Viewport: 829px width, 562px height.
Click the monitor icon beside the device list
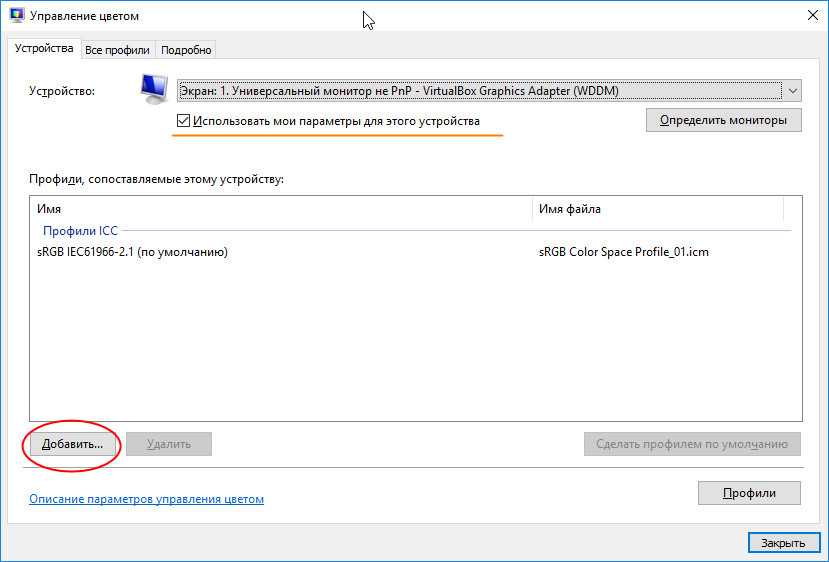pos(153,89)
